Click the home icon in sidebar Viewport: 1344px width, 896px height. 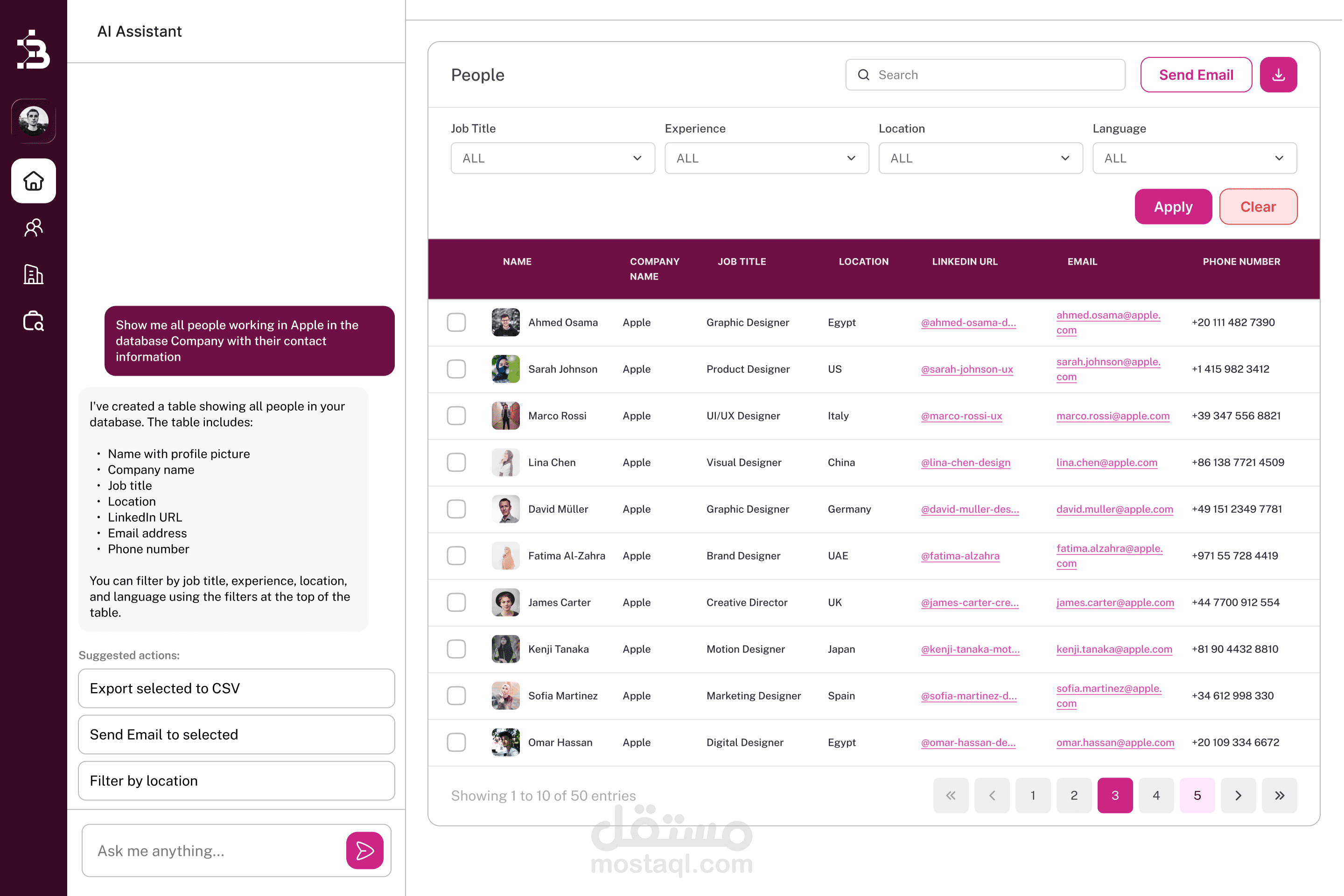[33, 181]
